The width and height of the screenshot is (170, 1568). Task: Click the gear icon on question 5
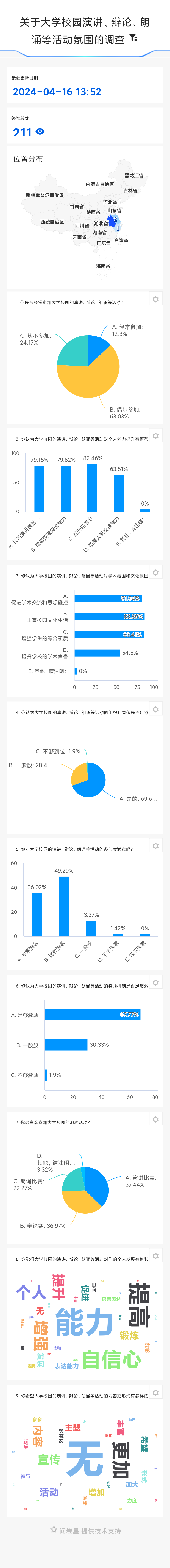tap(155, 846)
